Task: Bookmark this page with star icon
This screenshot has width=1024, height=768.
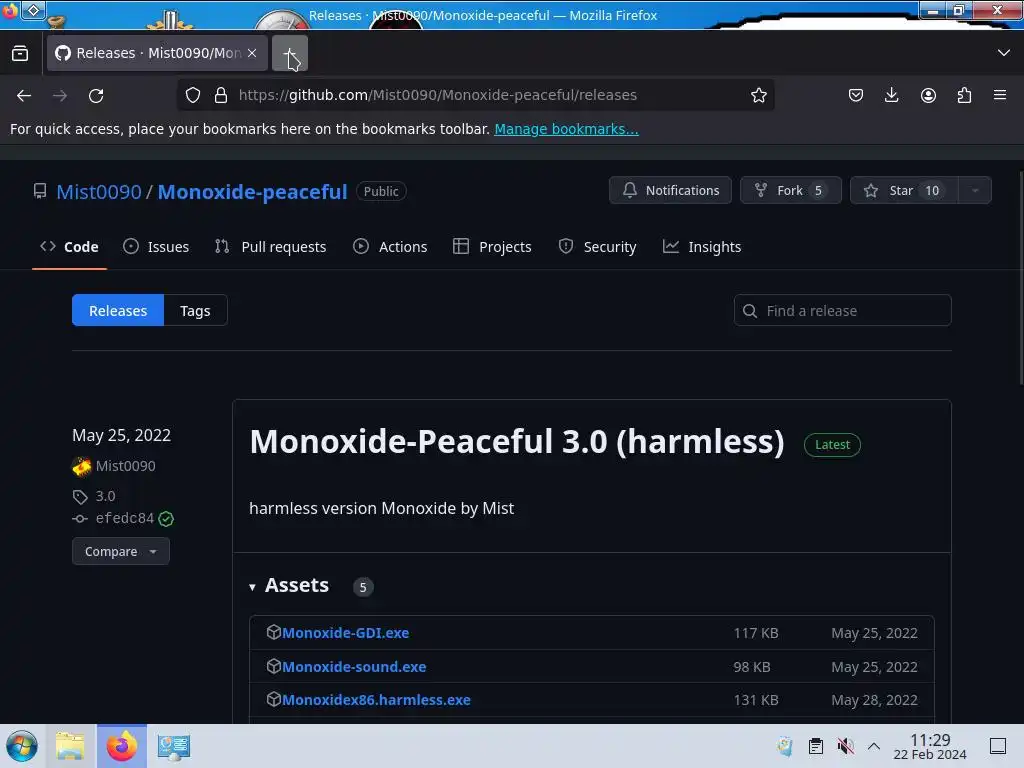Action: click(758, 95)
